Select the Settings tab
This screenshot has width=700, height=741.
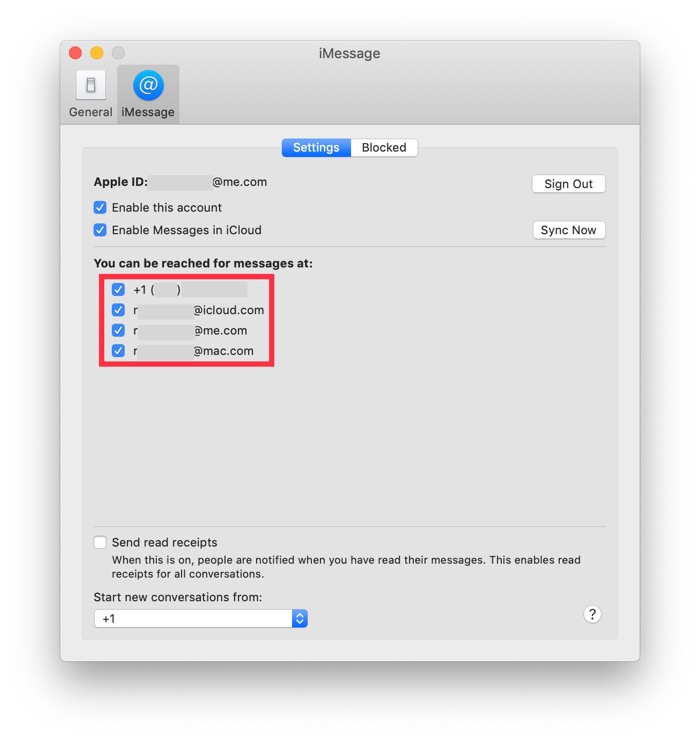click(x=316, y=148)
